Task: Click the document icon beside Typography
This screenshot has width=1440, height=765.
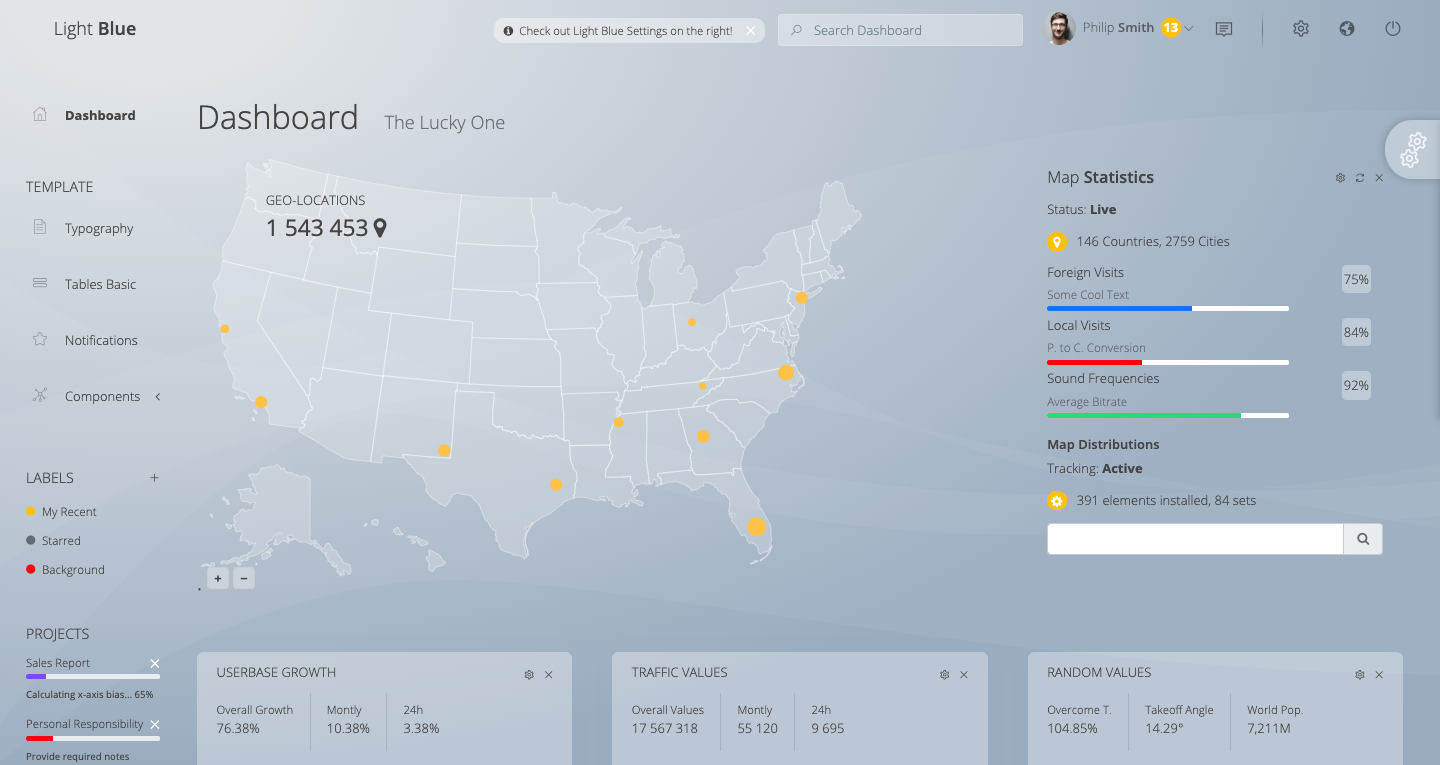Action: pyautogui.click(x=40, y=227)
